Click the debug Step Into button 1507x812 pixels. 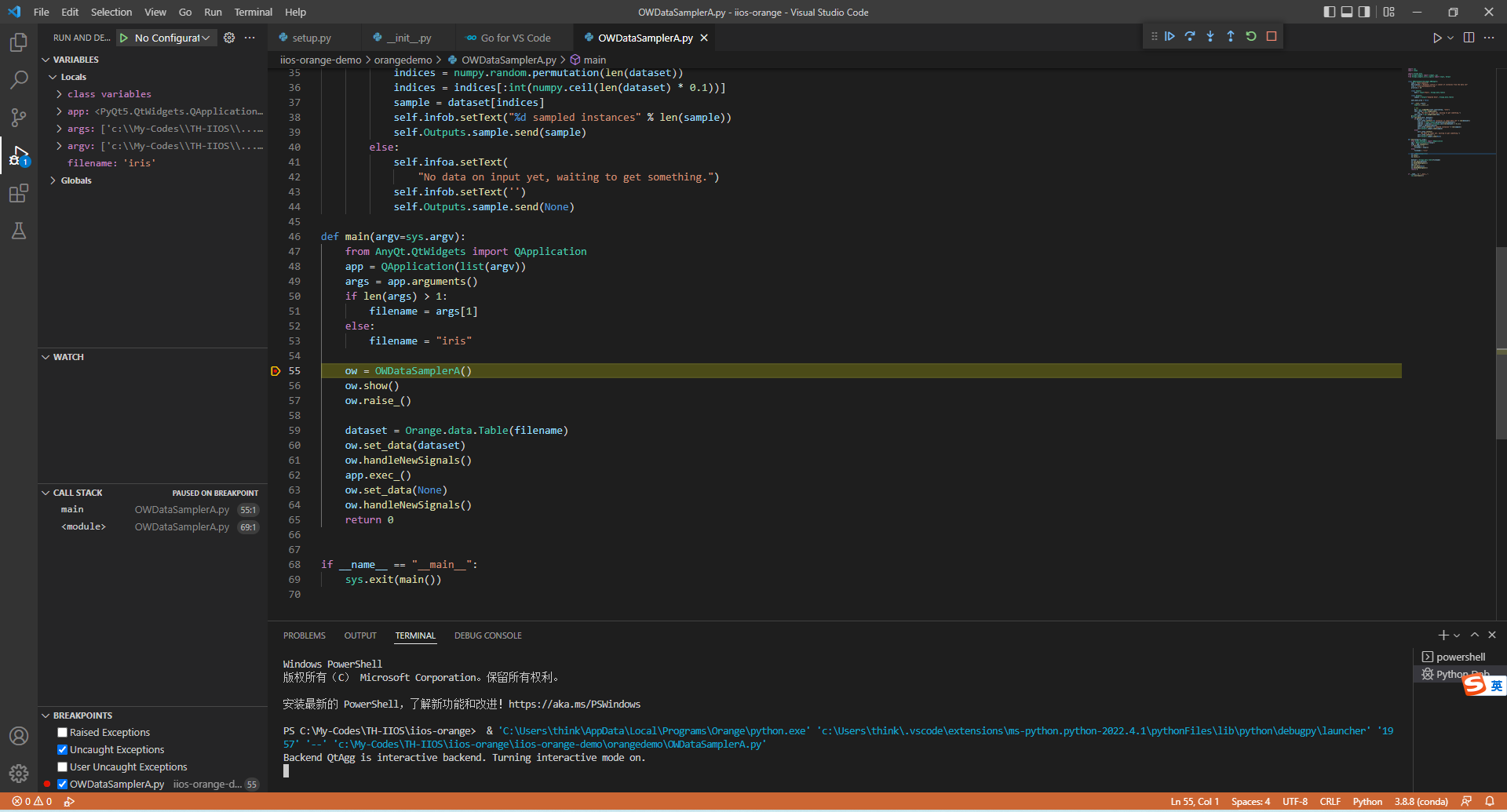click(x=1210, y=37)
